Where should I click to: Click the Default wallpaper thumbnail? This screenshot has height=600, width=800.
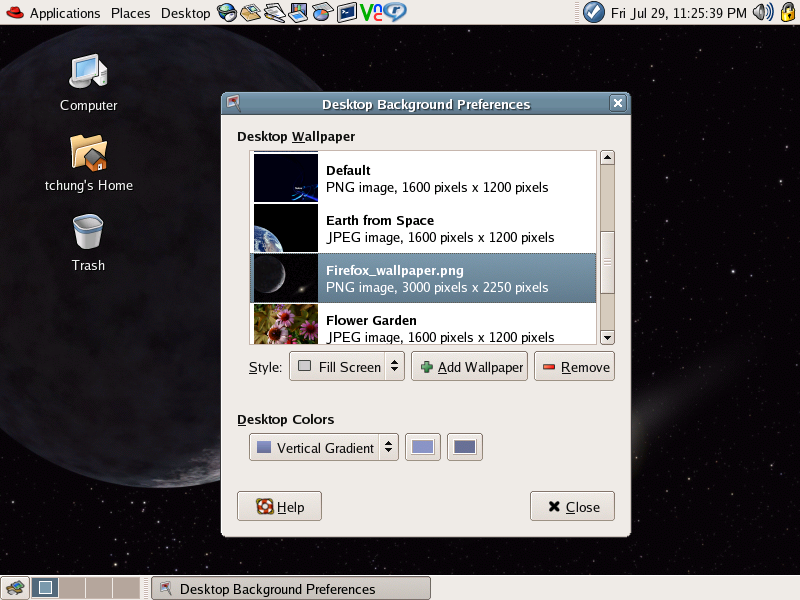click(x=286, y=178)
